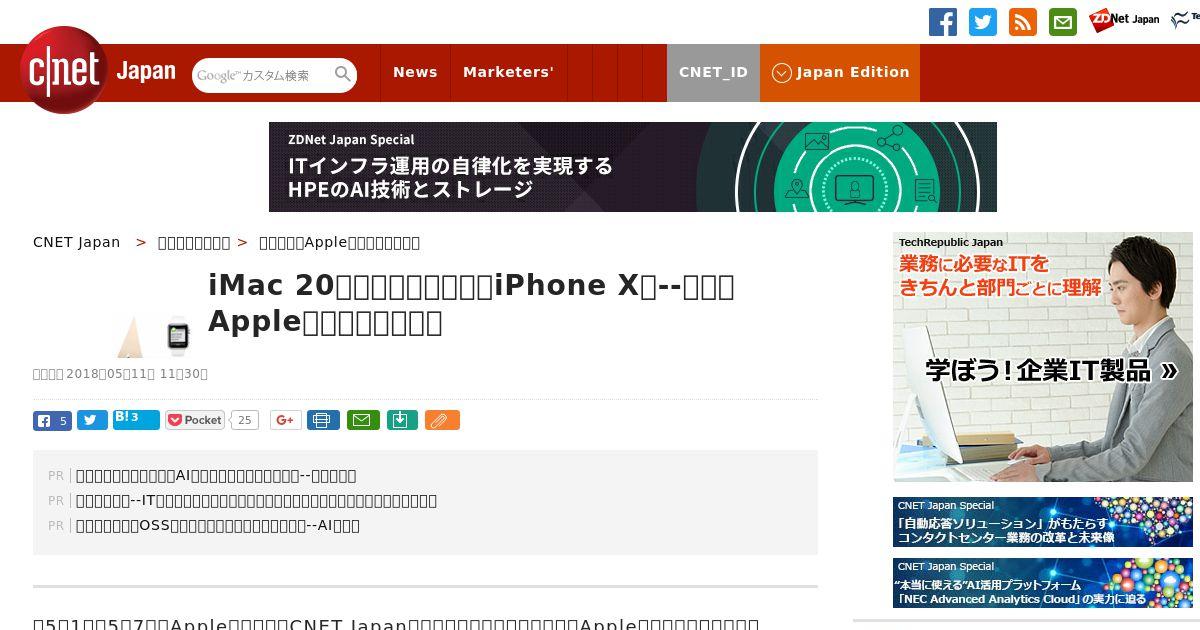The image size is (1200, 630).
Task: Save the article to Pocket
Action: click(195, 420)
